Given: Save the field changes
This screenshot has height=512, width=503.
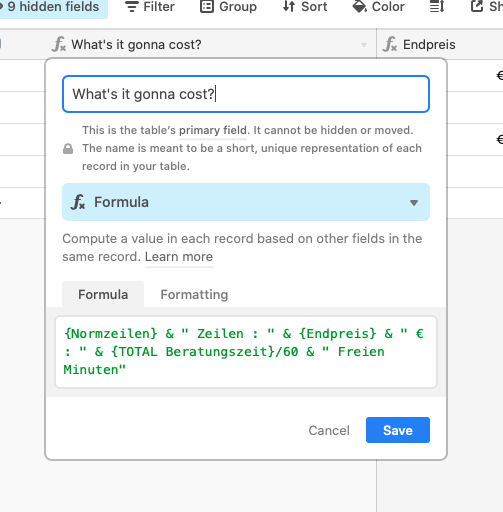Looking at the screenshot, I should [x=398, y=430].
